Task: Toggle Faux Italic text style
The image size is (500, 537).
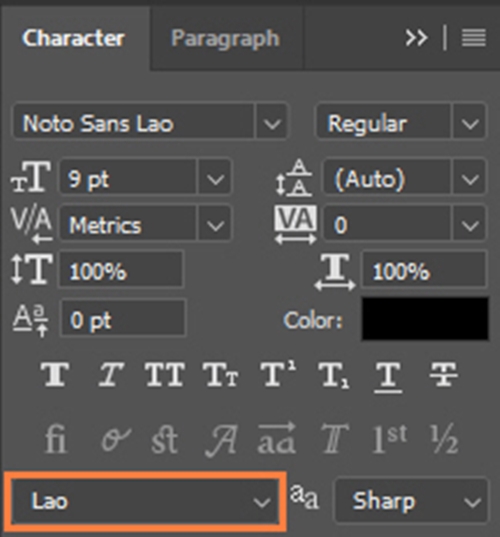Action: [x=111, y=375]
